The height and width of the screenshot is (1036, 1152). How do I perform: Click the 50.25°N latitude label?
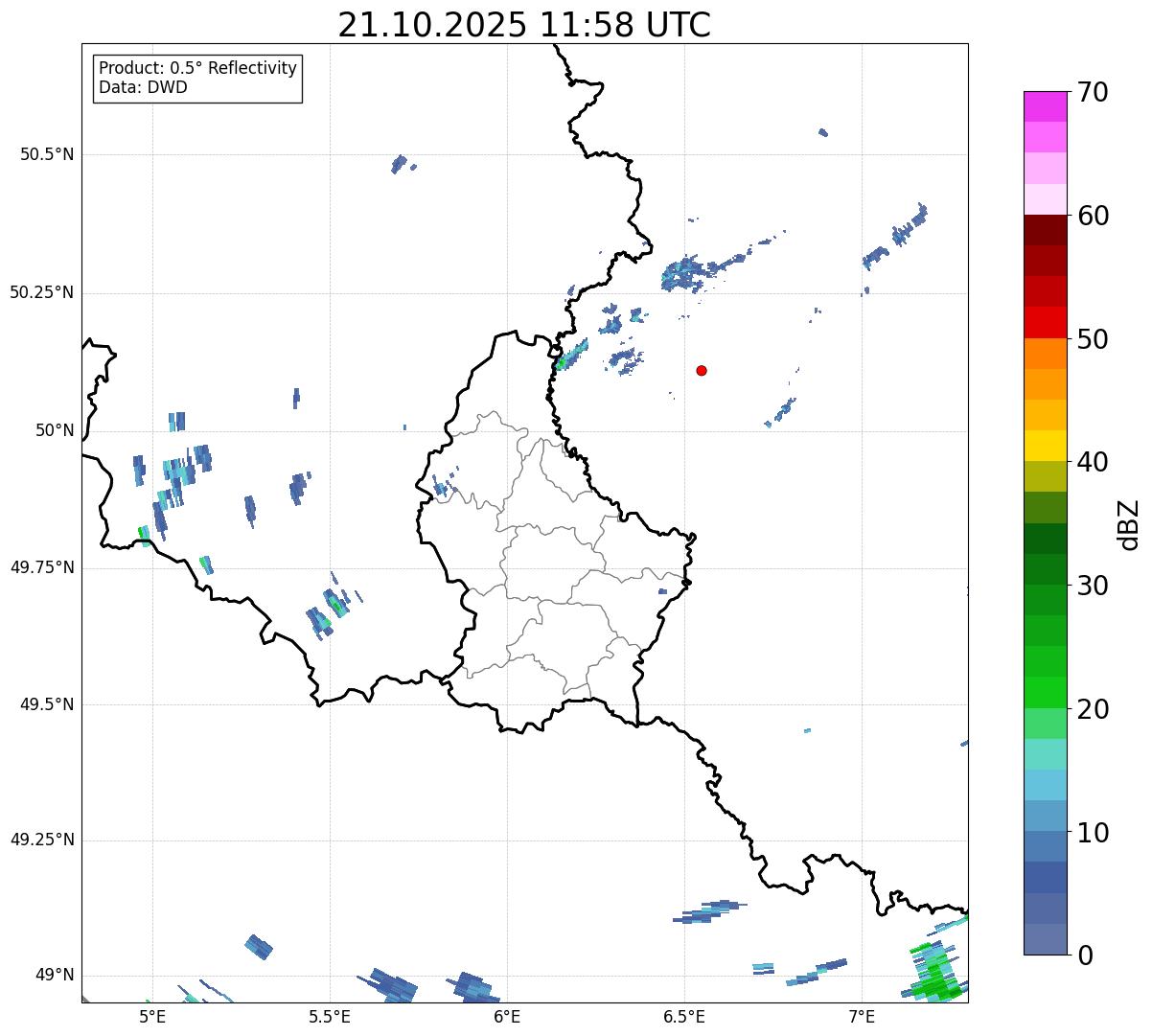(42, 292)
